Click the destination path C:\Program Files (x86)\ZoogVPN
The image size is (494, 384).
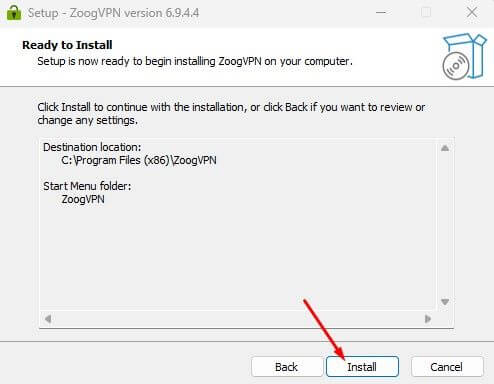pos(139,160)
